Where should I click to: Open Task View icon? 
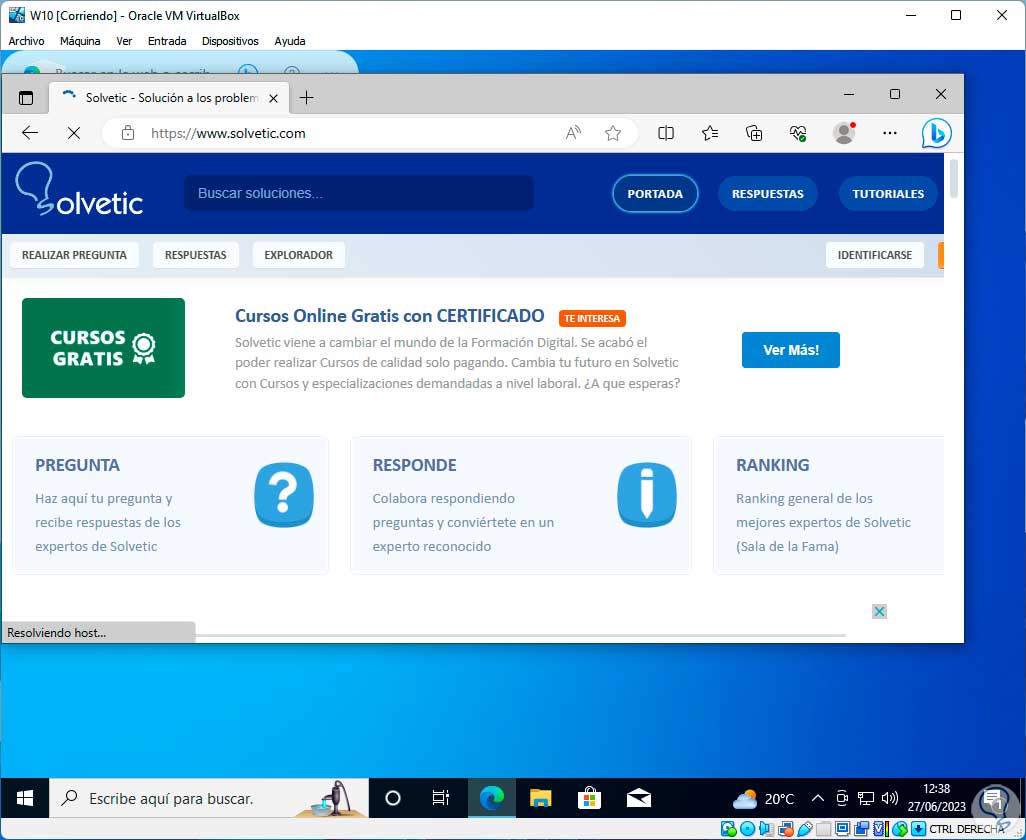tap(441, 798)
